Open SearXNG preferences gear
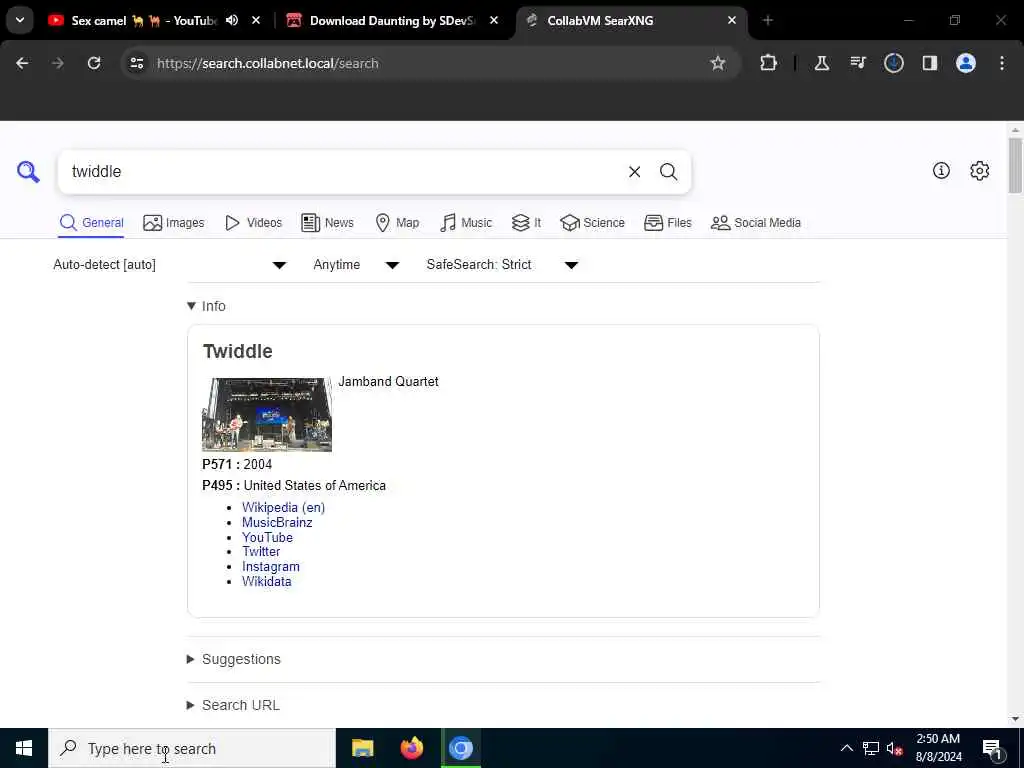Screen dimensions: 1024x768 pyautogui.click(x=980, y=170)
